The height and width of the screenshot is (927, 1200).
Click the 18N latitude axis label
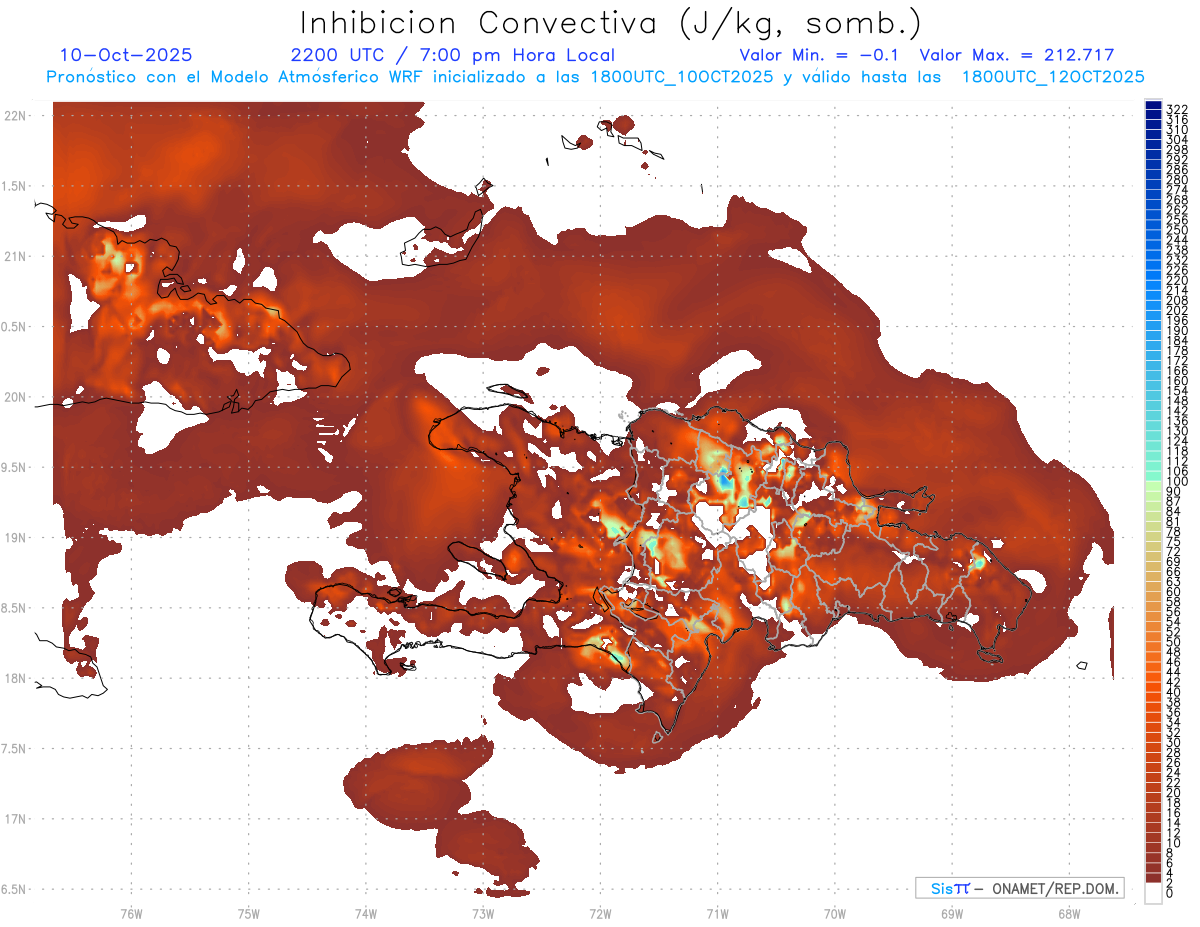pos(17,678)
